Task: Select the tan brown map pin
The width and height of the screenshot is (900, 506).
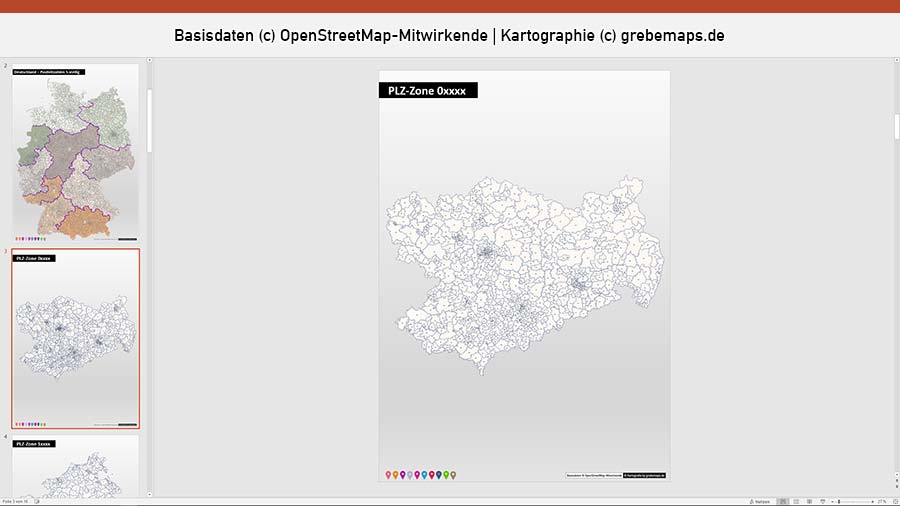Action: point(453,475)
